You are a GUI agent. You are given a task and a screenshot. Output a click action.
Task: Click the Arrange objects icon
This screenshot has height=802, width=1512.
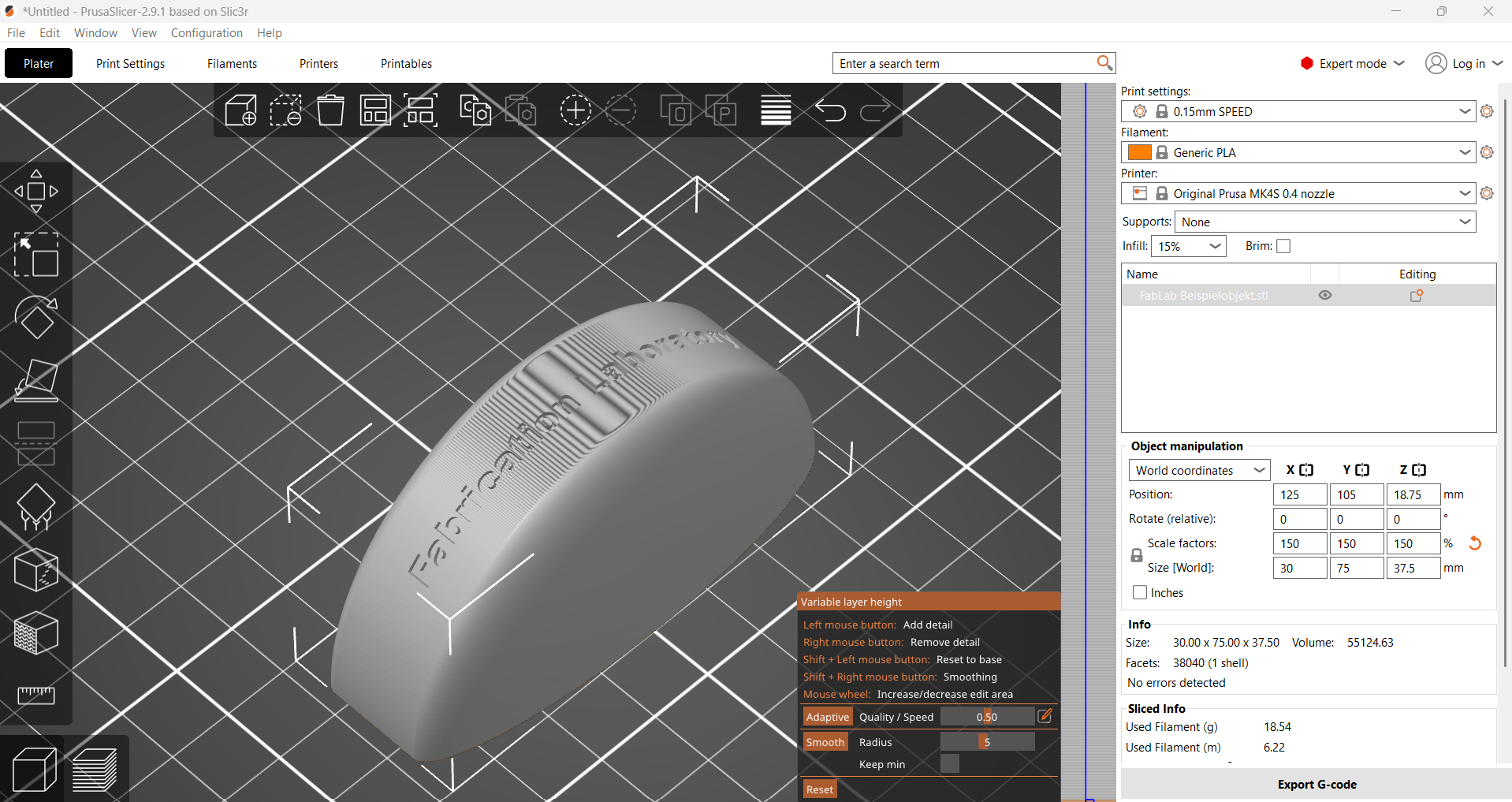click(x=375, y=110)
